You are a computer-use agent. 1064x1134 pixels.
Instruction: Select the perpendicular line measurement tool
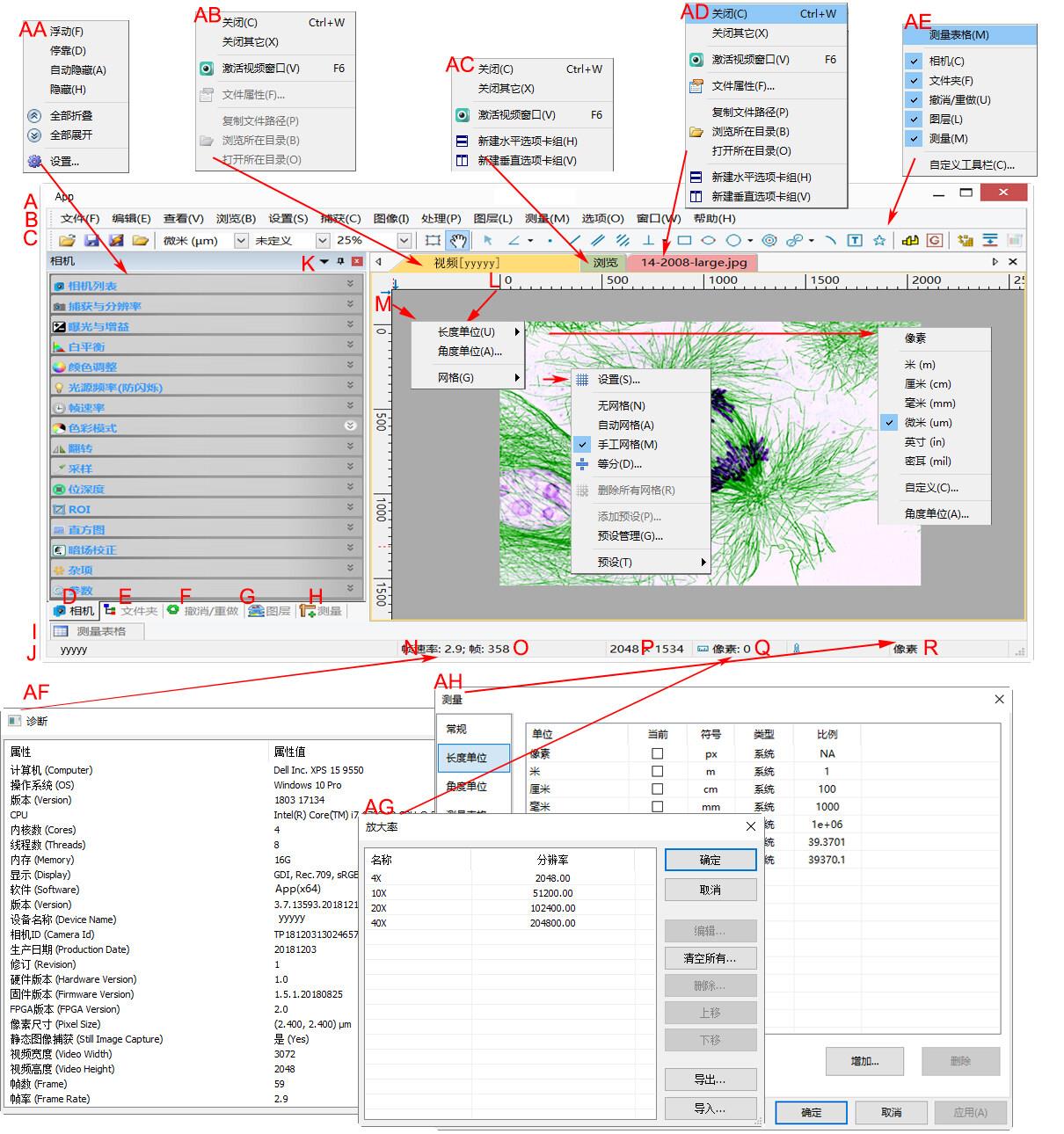point(649,240)
